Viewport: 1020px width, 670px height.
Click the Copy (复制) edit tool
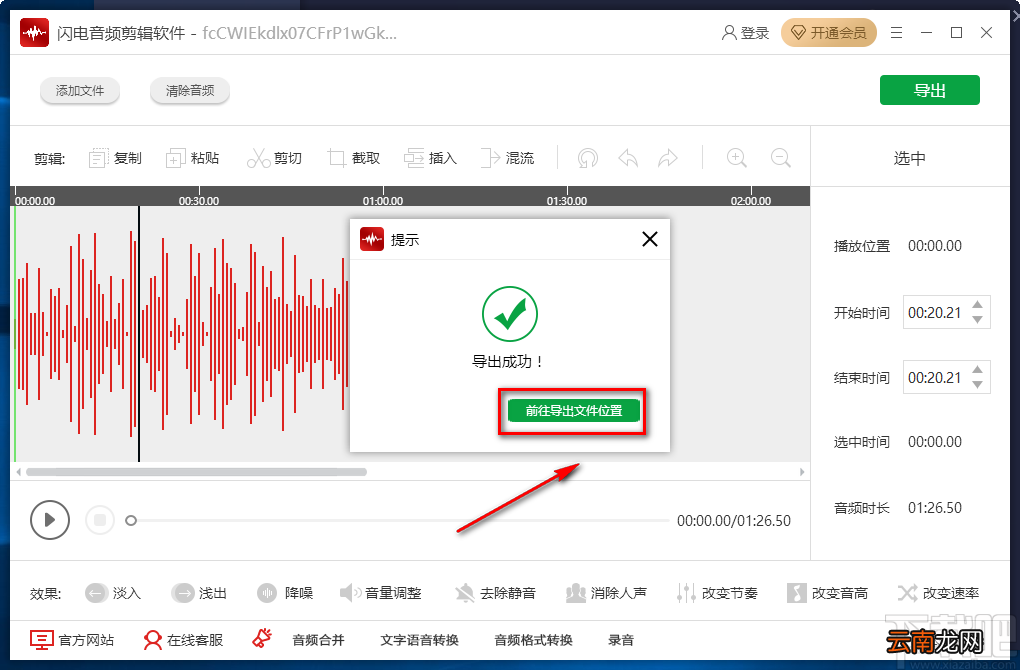(115, 158)
